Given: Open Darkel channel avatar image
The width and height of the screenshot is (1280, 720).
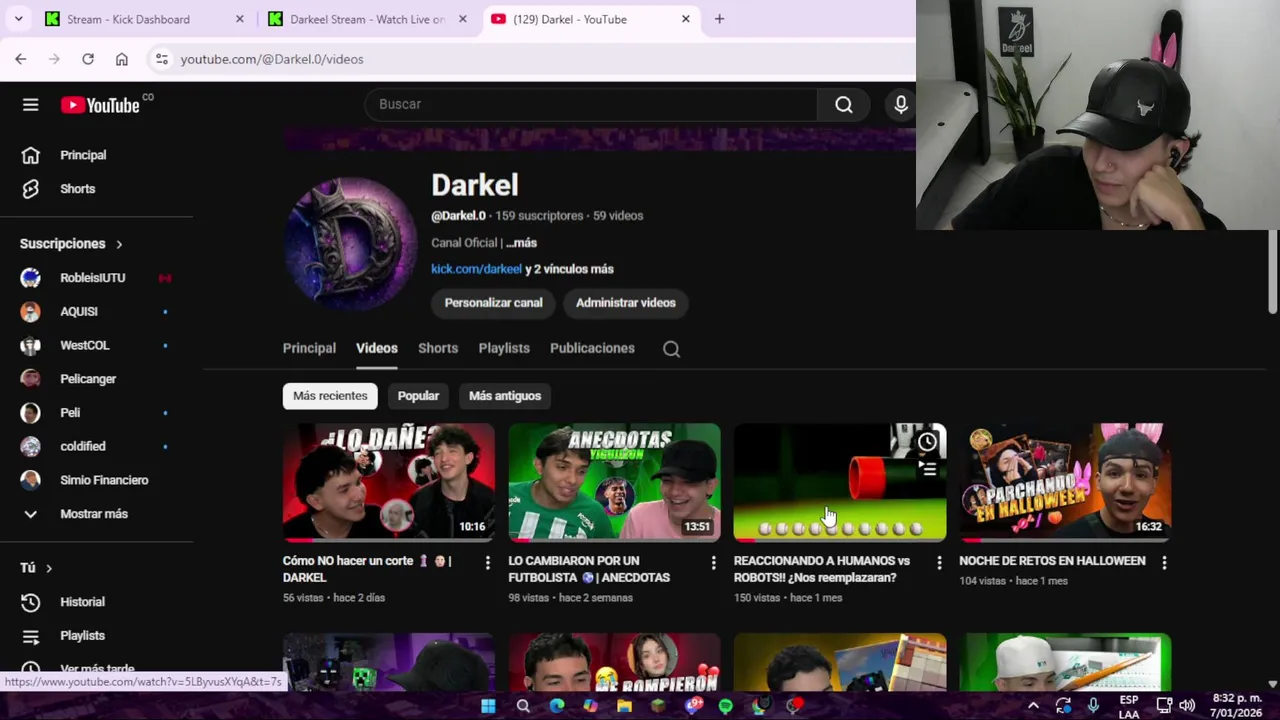Looking at the screenshot, I should [350, 244].
